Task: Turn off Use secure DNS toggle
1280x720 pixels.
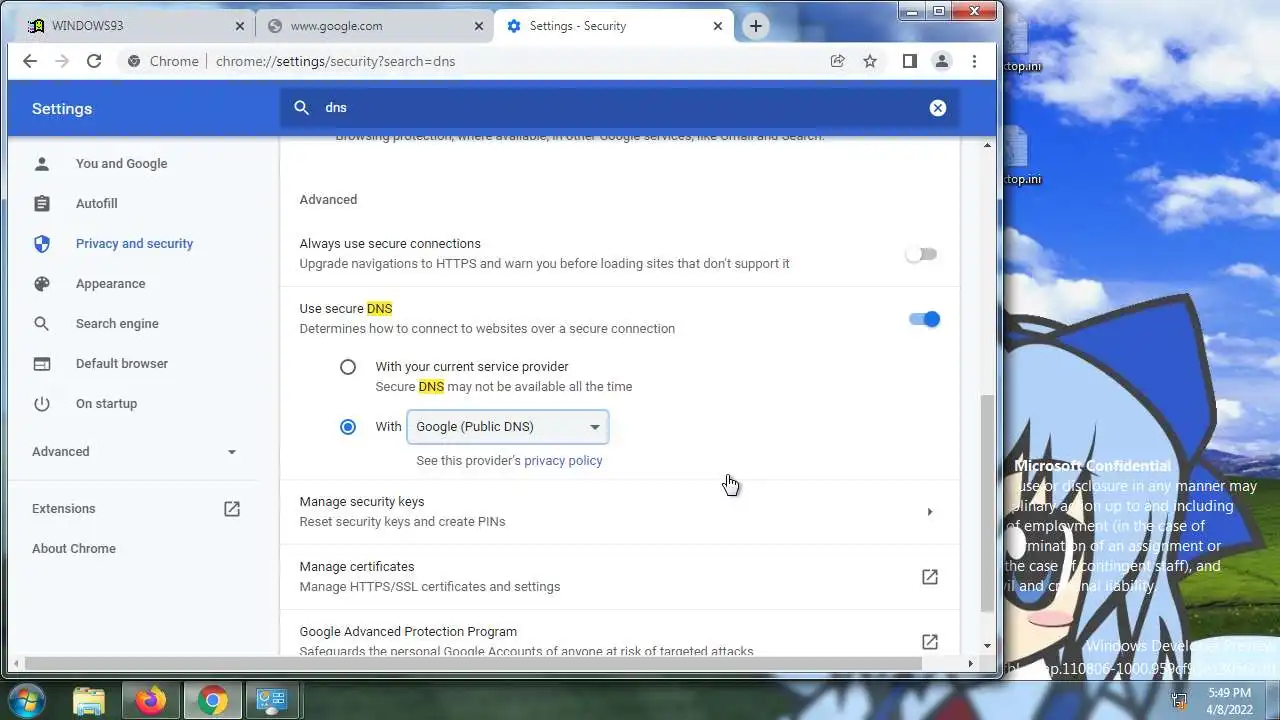Action: coord(924,319)
